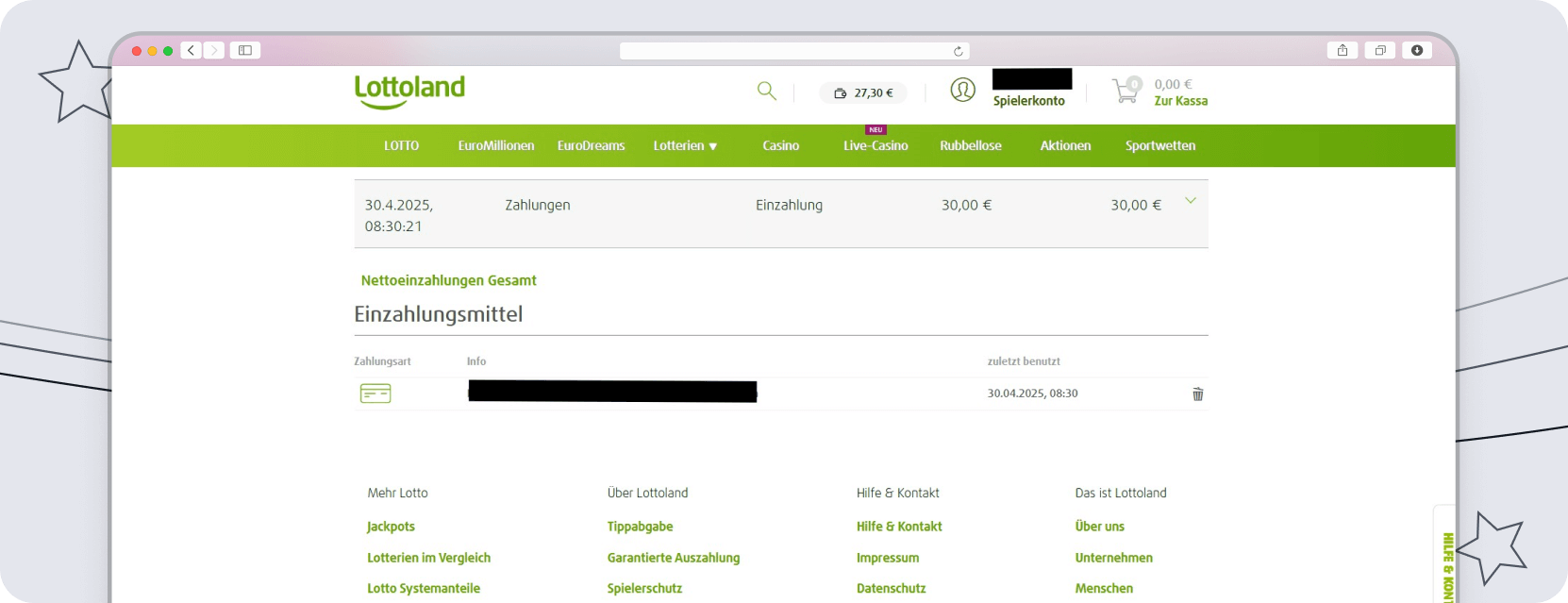The height and width of the screenshot is (603, 1568).
Task: Open the browser tab overview icon
Action: tap(1379, 50)
